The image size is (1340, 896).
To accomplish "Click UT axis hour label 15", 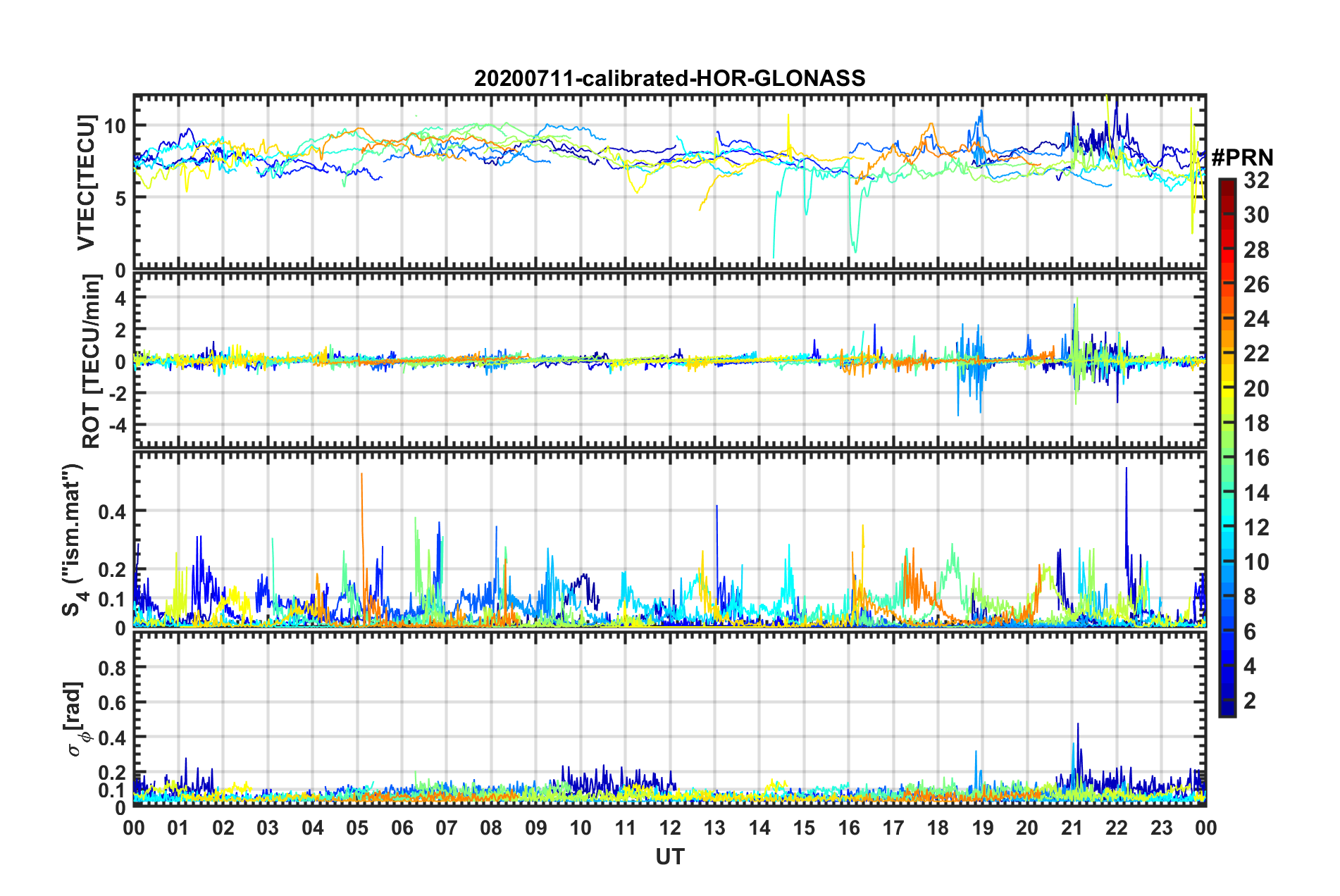I will pos(804,828).
